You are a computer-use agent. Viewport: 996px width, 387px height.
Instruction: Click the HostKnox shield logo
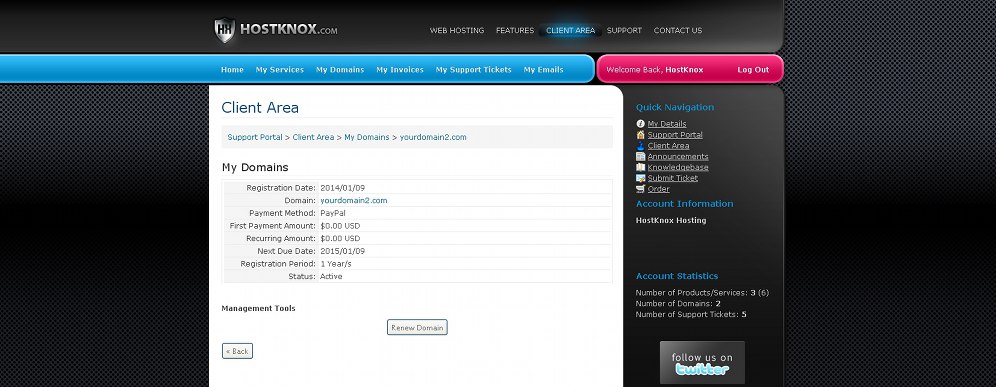pos(224,31)
